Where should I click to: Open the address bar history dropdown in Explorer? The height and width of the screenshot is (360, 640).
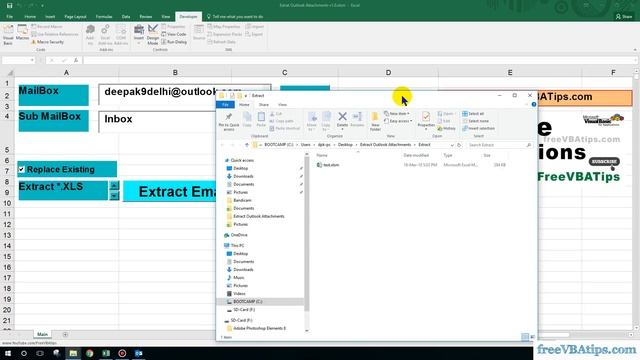pyautogui.click(x=452, y=145)
